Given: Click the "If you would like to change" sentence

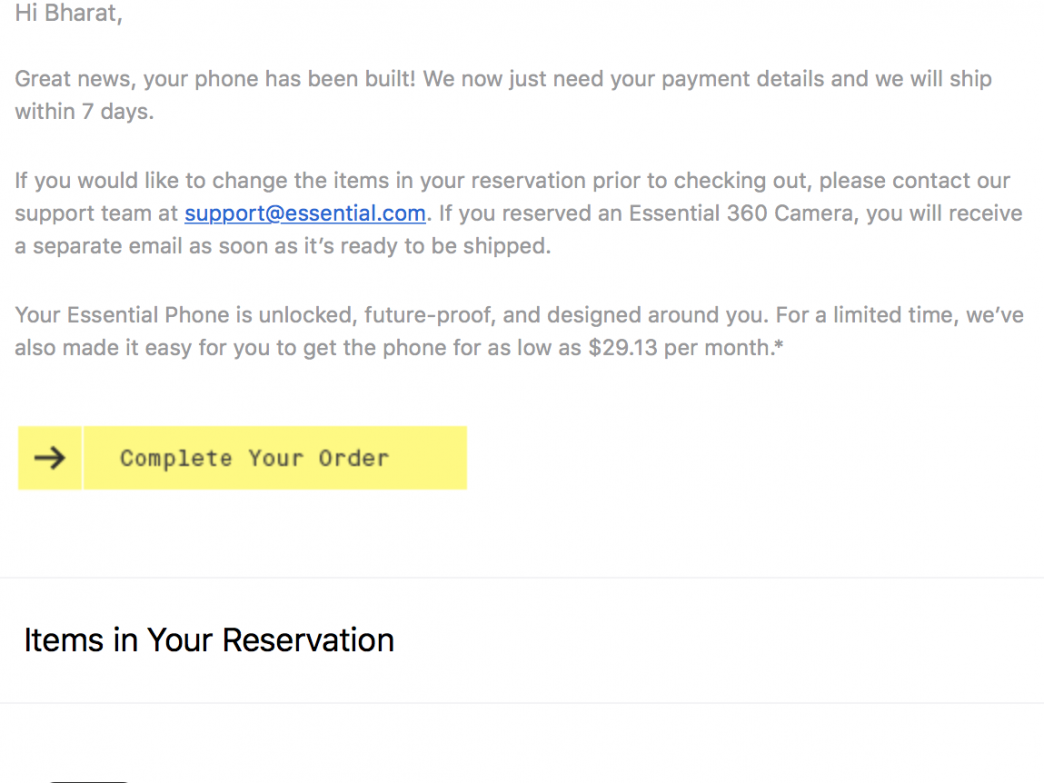Looking at the screenshot, I should 150,181.
